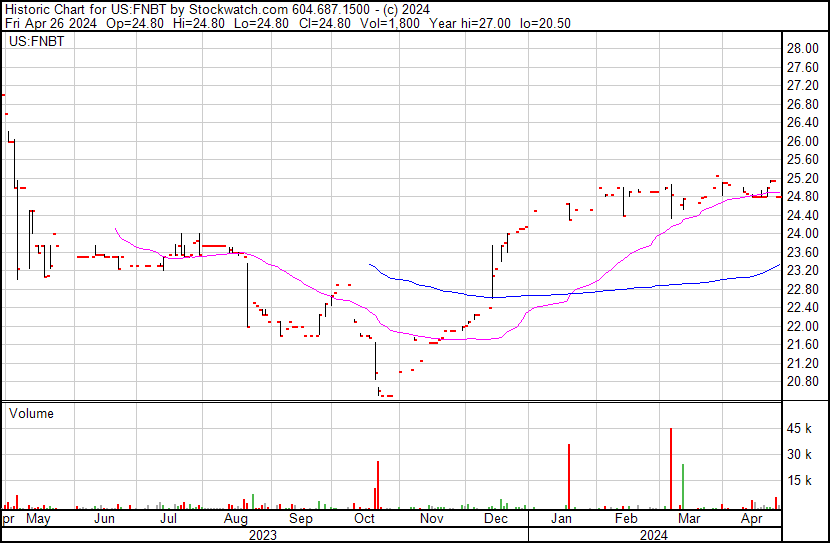Image resolution: width=830 pixels, height=543 pixels.
Task: Select the 26.80 price axis label
Action: coord(802,104)
